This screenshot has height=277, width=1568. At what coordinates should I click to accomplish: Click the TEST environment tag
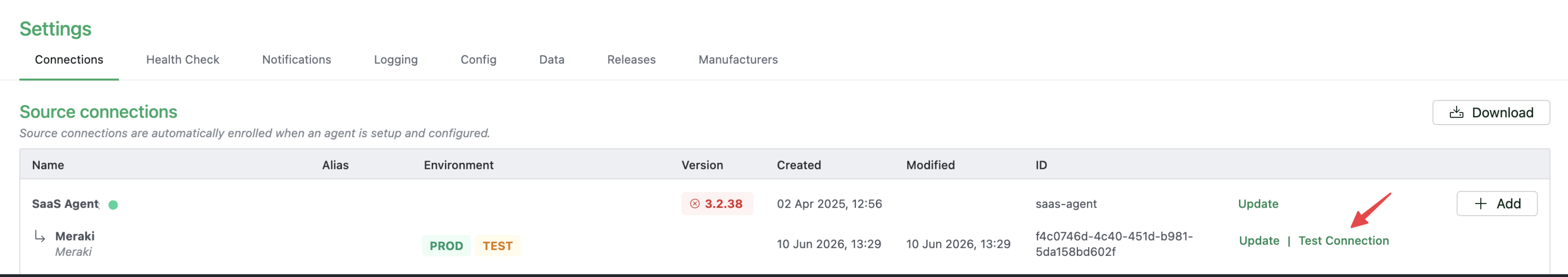[497, 246]
